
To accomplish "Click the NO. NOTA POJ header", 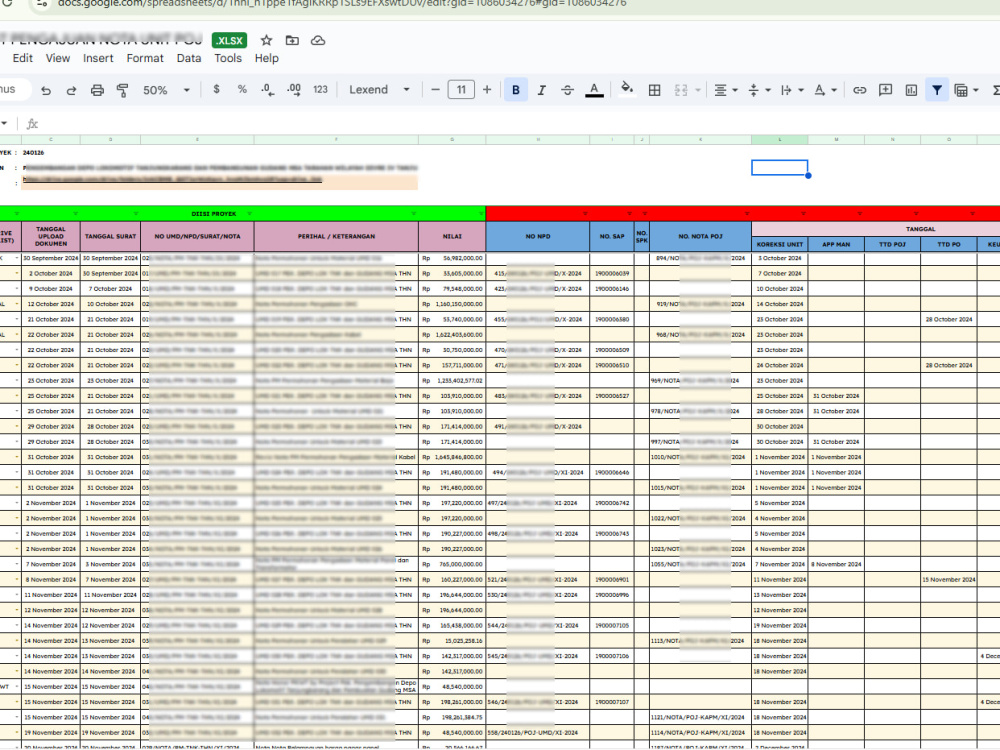I will 700,237.
